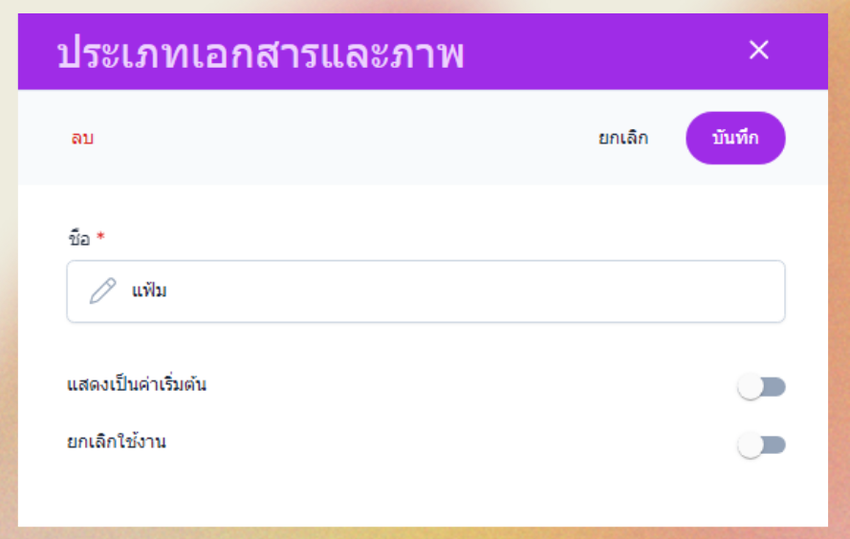Close the dialog with the X icon
Viewport: 850px width, 539px height.
[x=759, y=50]
